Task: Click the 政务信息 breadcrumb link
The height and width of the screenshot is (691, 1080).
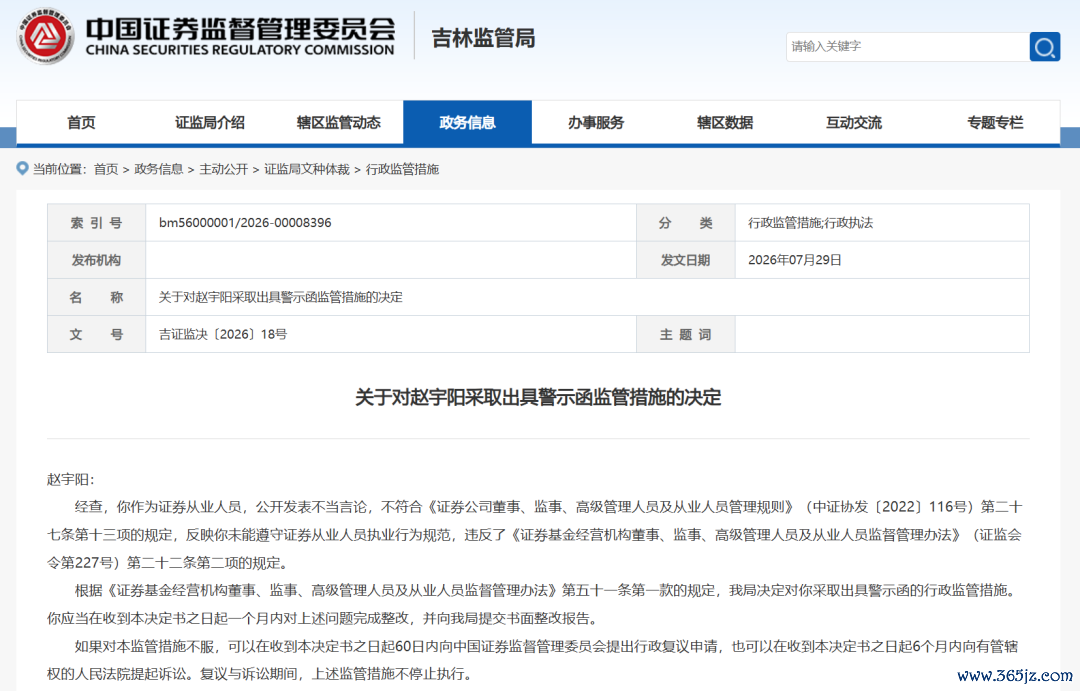Action: coord(158,169)
